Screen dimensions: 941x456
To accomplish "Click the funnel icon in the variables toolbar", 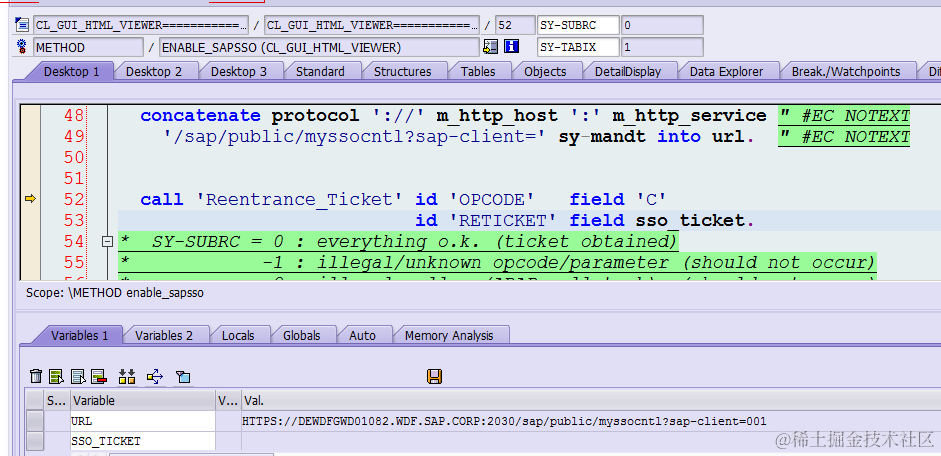I will (183, 377).
